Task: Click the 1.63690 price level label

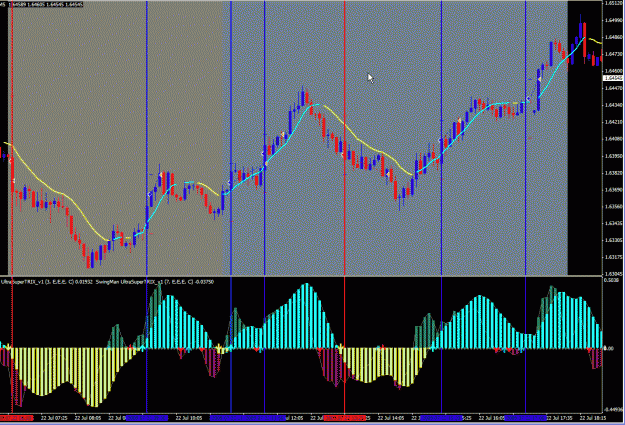Action: [614, 190]
